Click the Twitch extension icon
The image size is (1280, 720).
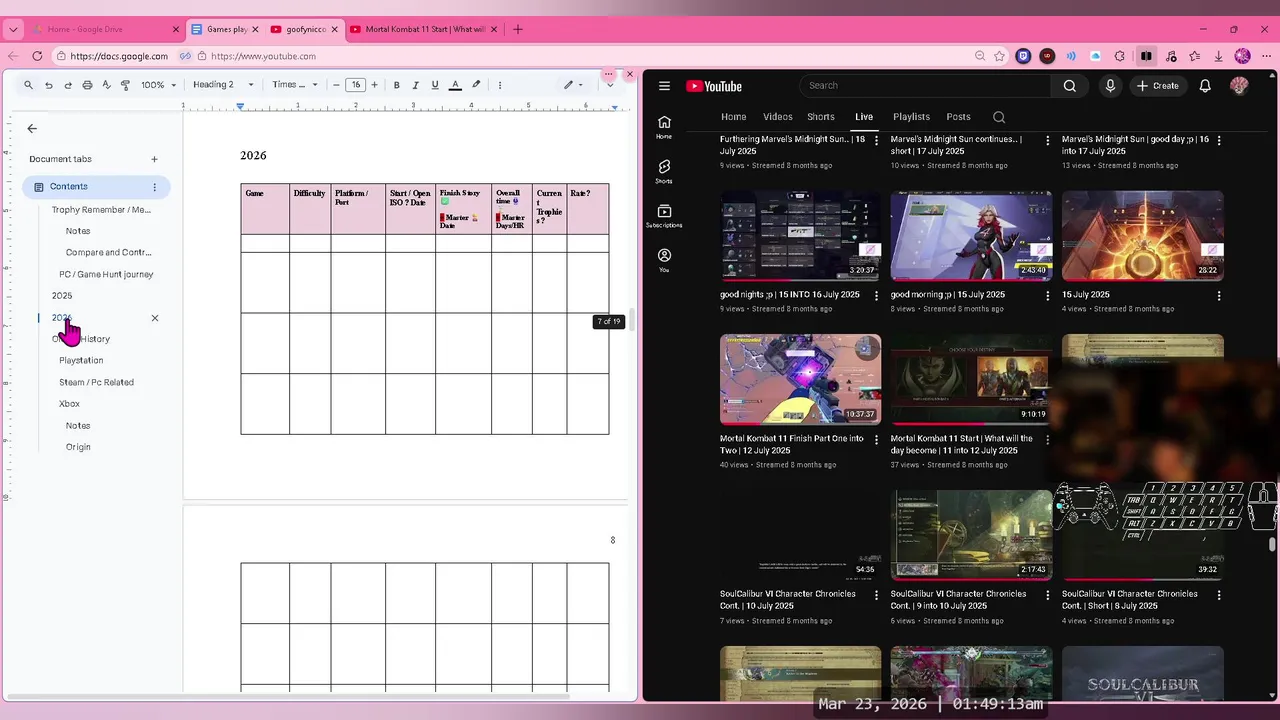point(1023,56)
